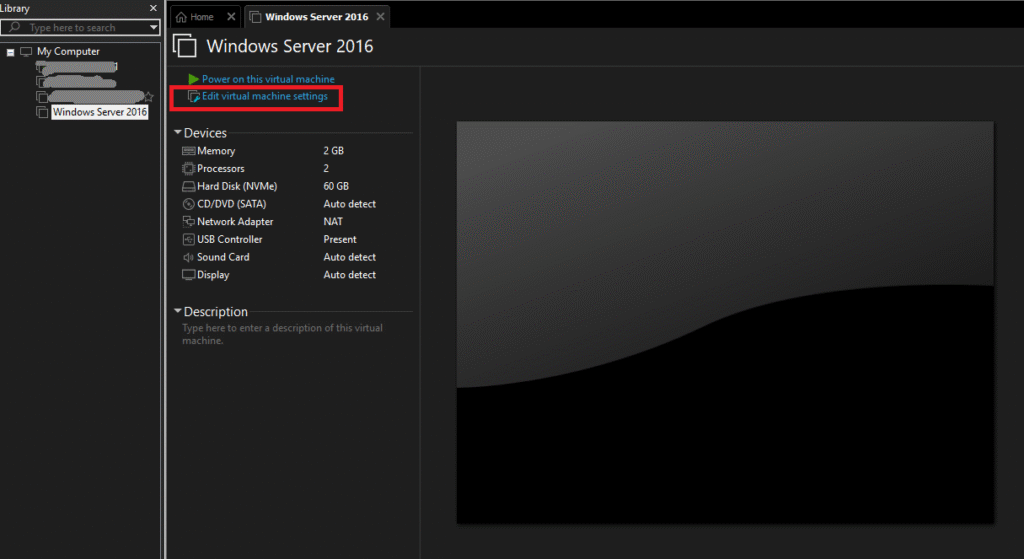This screenshot has width=1024, height=559.
Task: Click the USB Controller icon
Action: 189,239
